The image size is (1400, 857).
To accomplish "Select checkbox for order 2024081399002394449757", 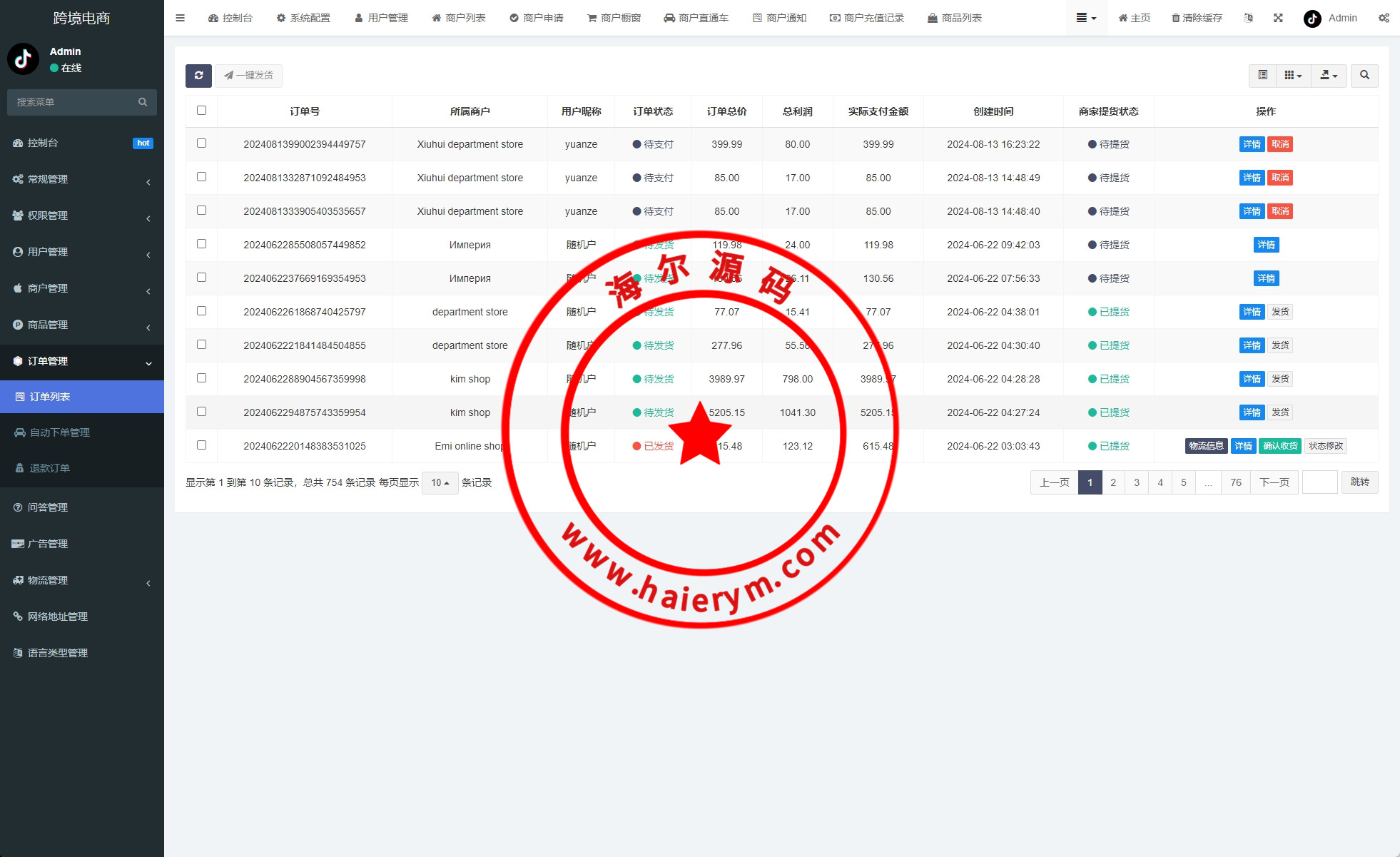I will point(201,143).
